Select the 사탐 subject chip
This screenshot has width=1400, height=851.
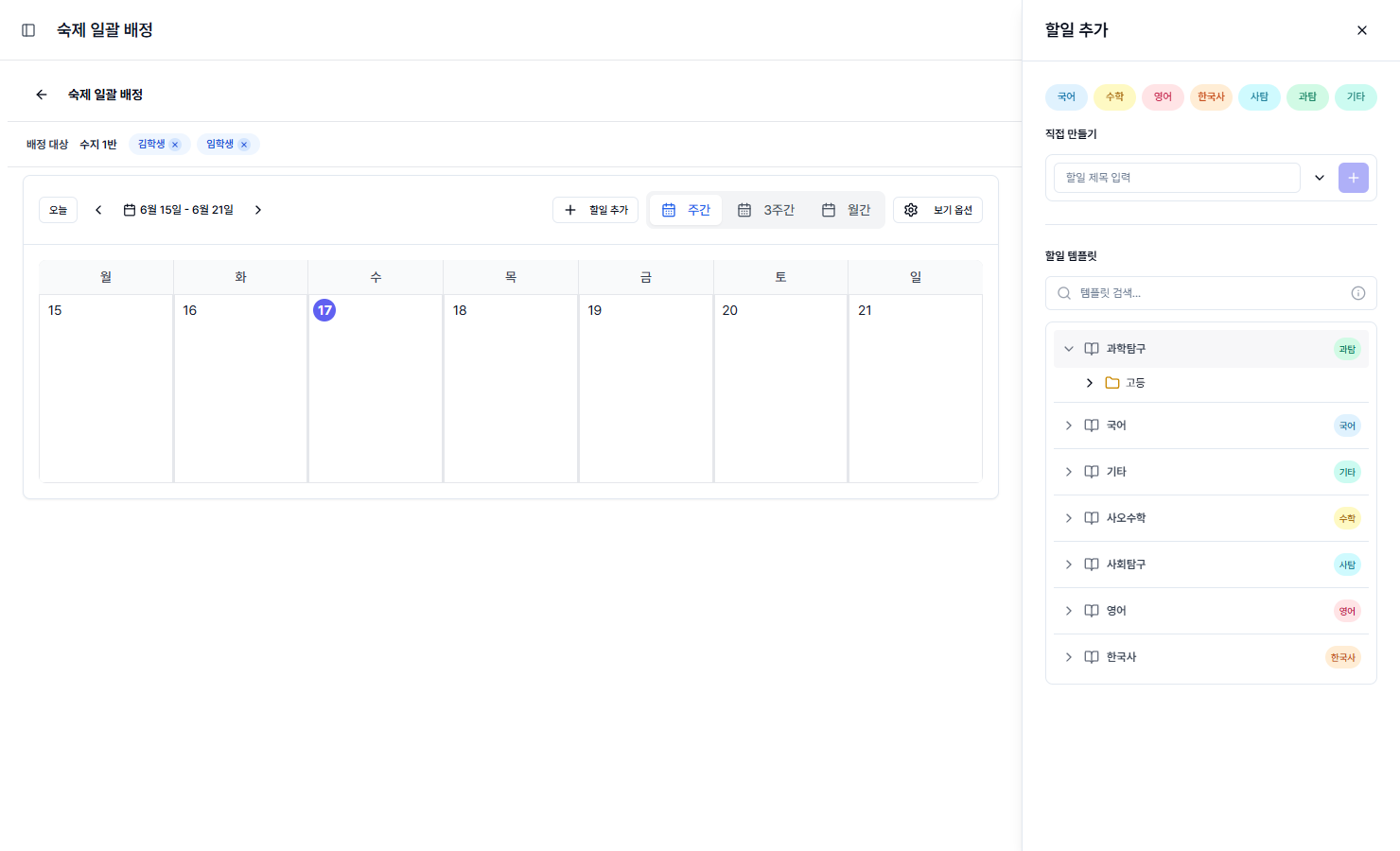click(1259, 97)
